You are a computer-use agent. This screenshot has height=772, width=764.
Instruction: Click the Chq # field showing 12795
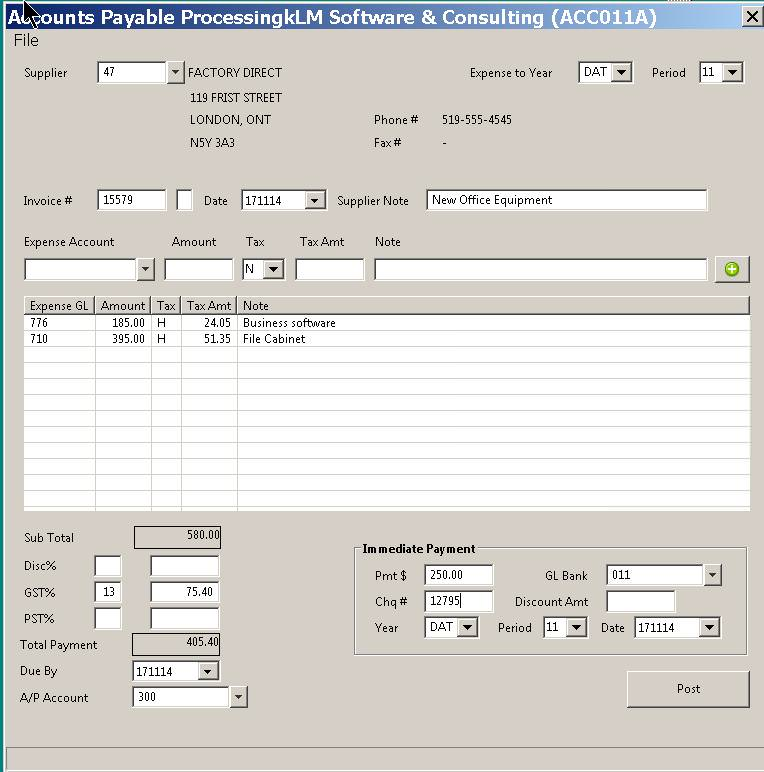coord(458,601)
